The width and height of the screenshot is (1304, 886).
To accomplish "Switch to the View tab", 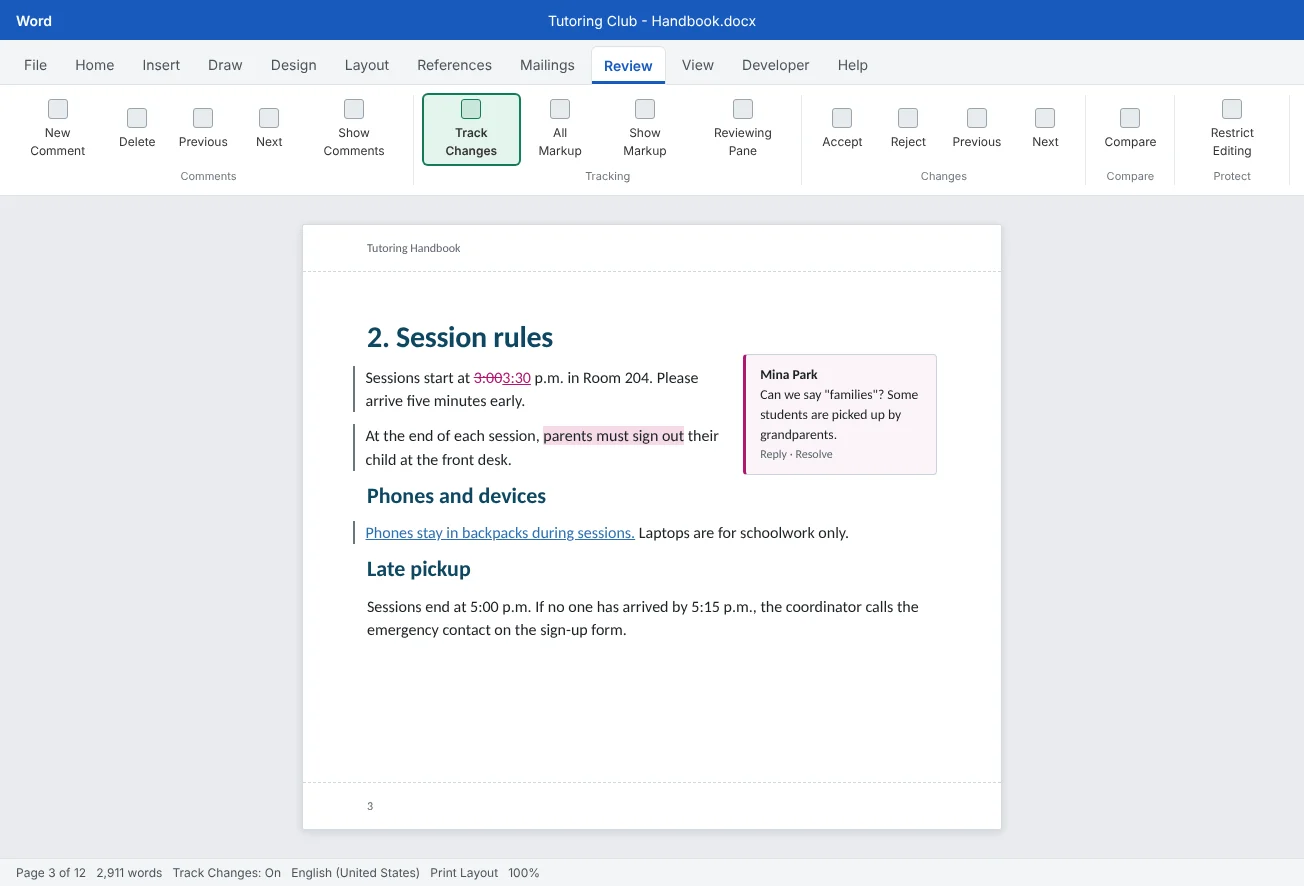I will pos(698,65).
